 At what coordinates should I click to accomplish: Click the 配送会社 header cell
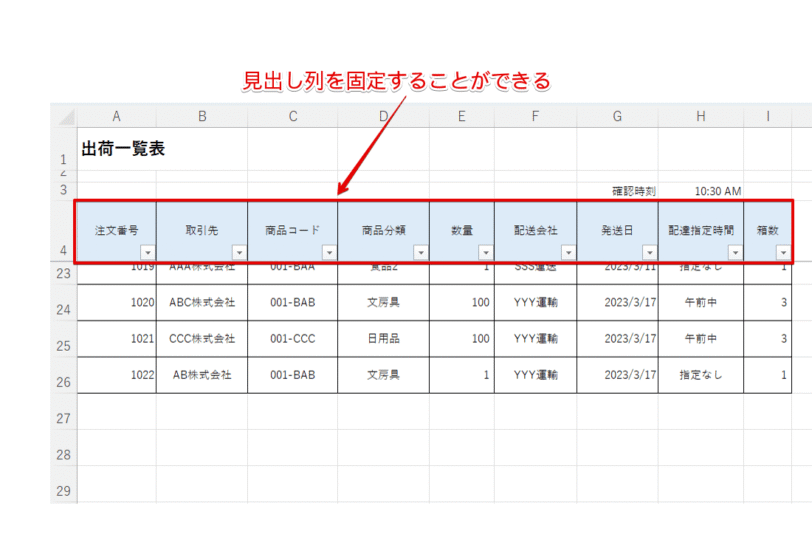pos(535,231)
